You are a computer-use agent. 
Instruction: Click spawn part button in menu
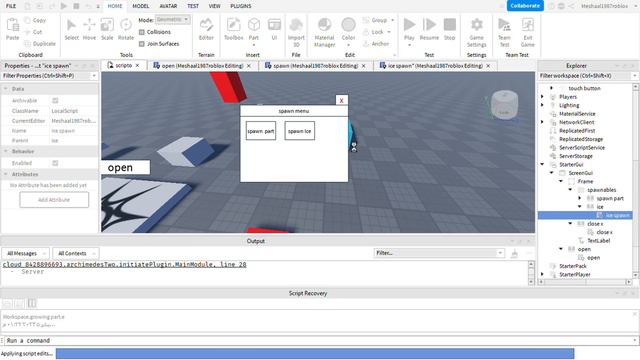click(260, 131)
